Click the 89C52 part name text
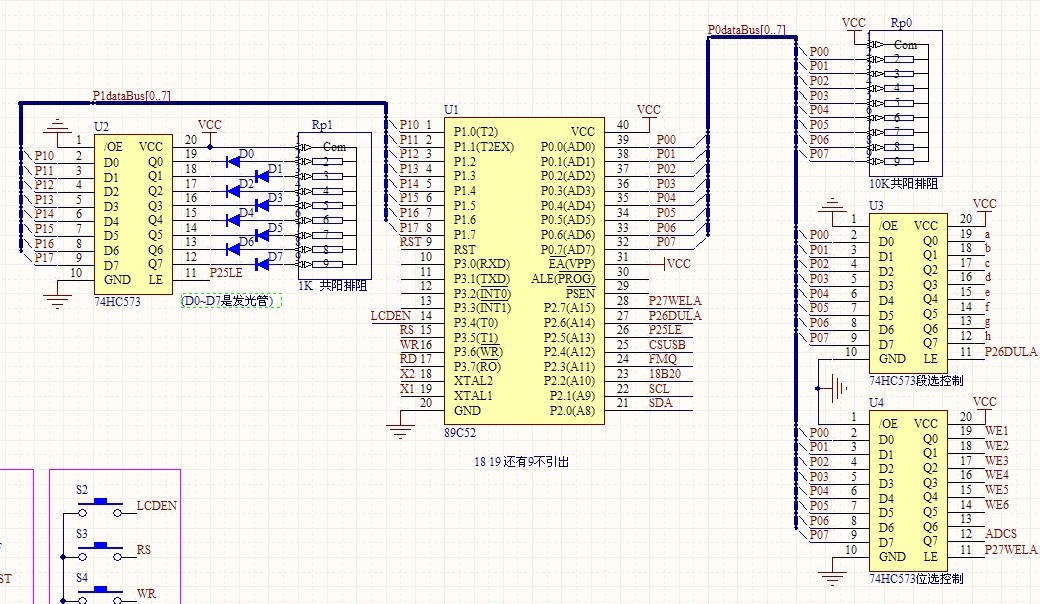 (460, 432)
